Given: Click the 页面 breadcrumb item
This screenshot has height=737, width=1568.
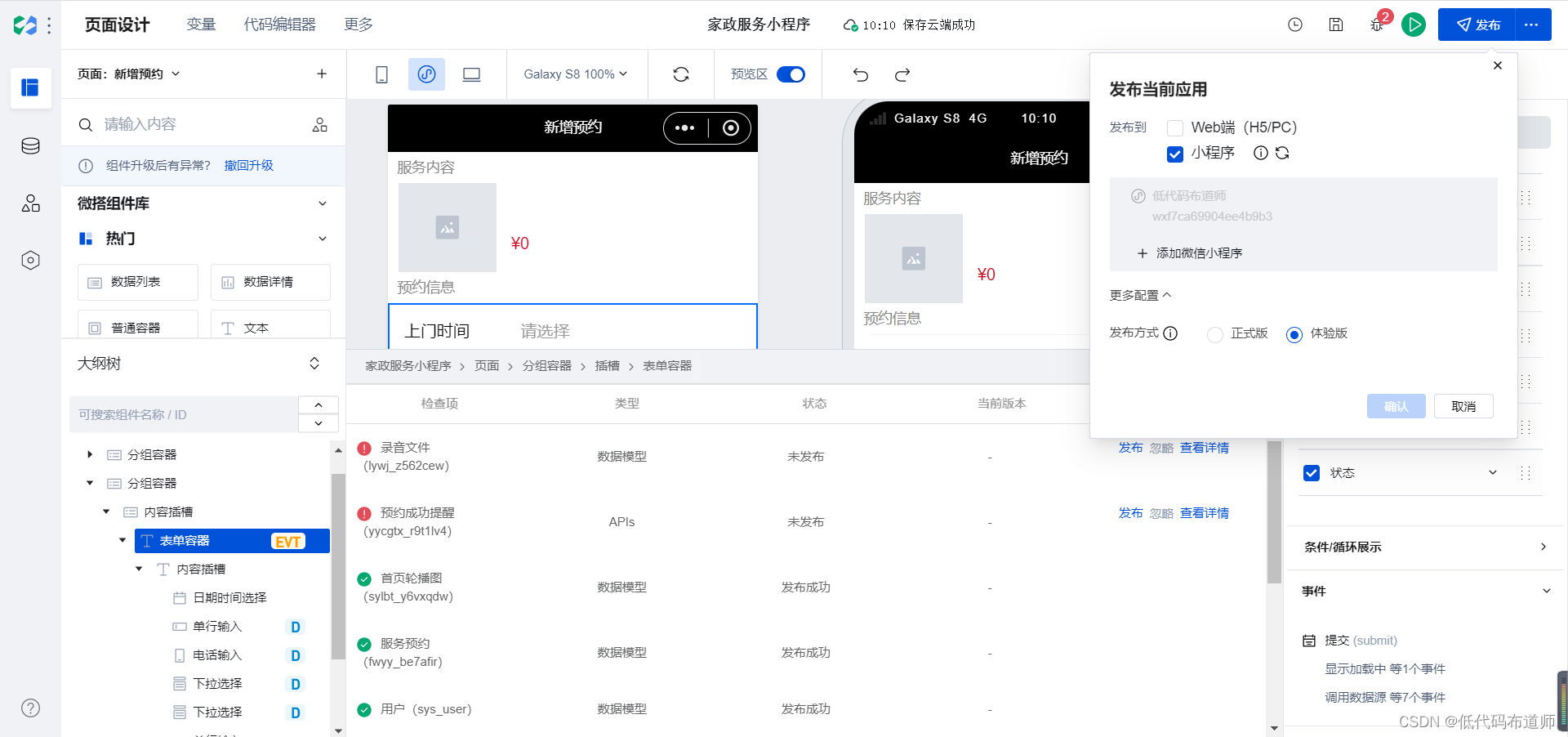Looking at the screenshot, I should [x=487, y=365].
